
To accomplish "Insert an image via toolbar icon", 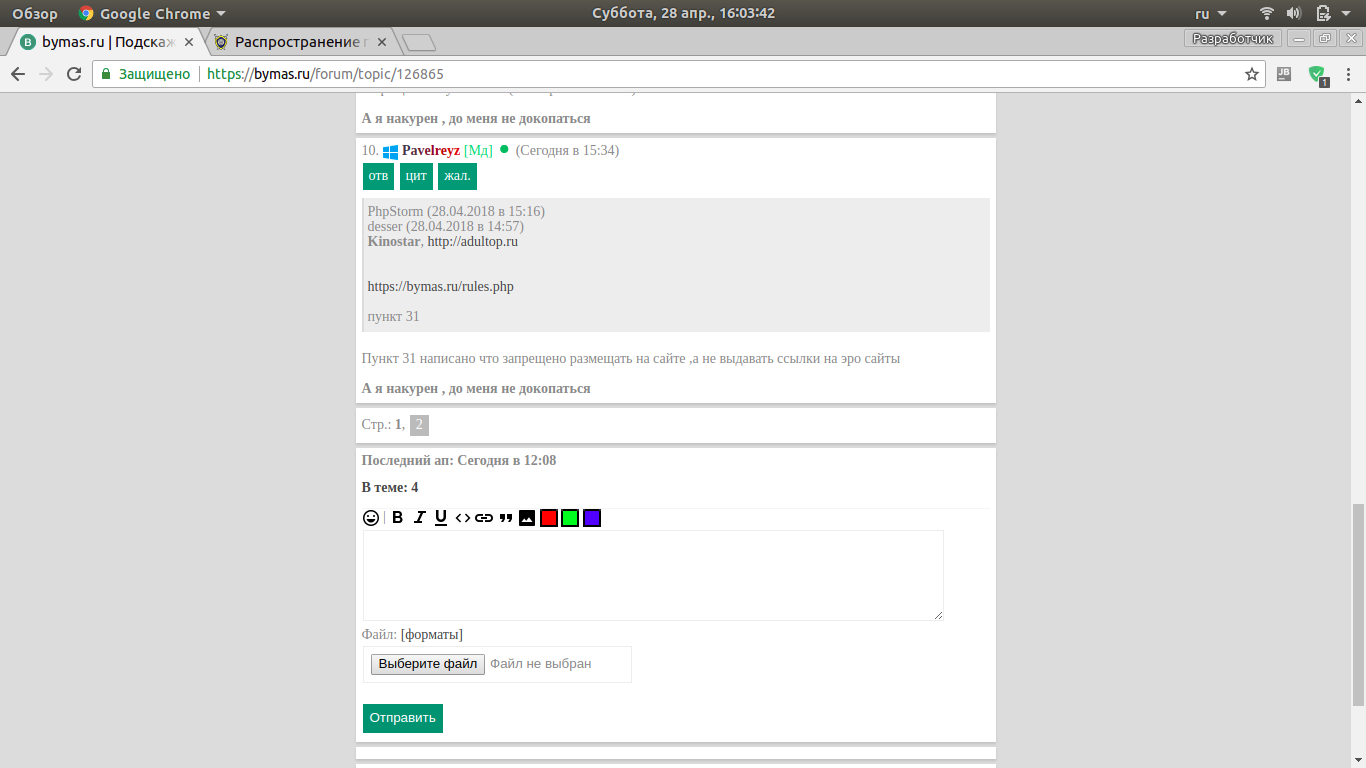I will (527, 518).
